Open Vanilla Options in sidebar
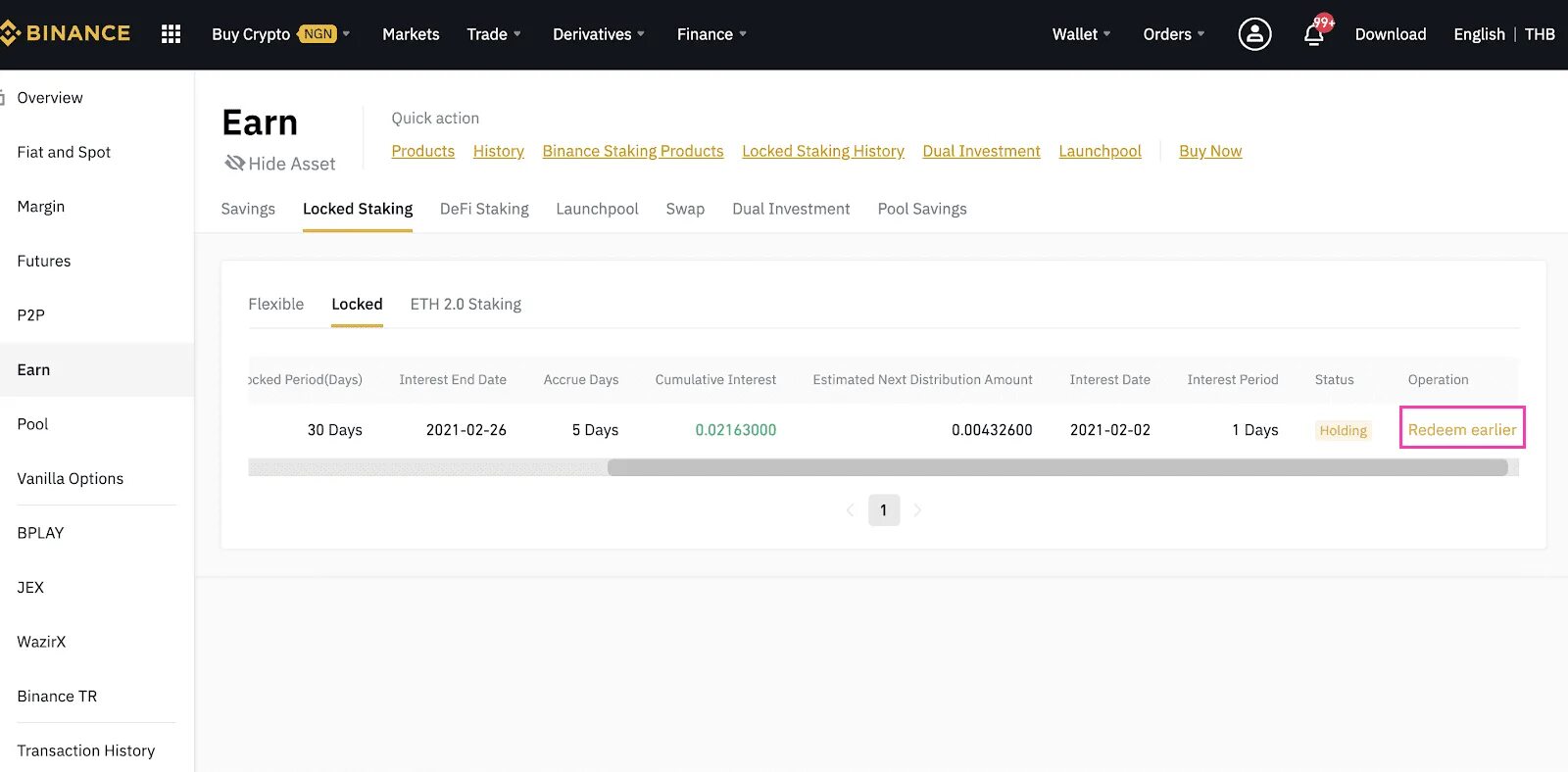The width and height of the screenshot is (1568, 772). coord(71,478)
